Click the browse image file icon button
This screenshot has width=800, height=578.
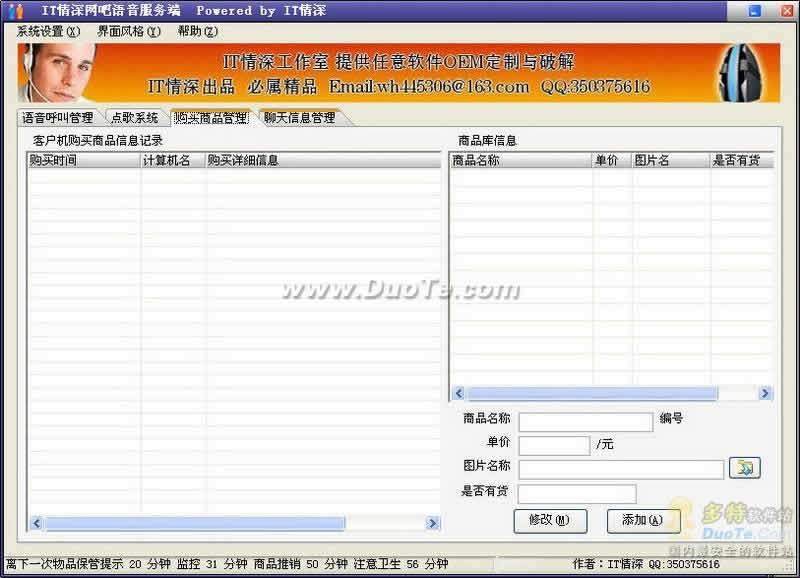745,468
